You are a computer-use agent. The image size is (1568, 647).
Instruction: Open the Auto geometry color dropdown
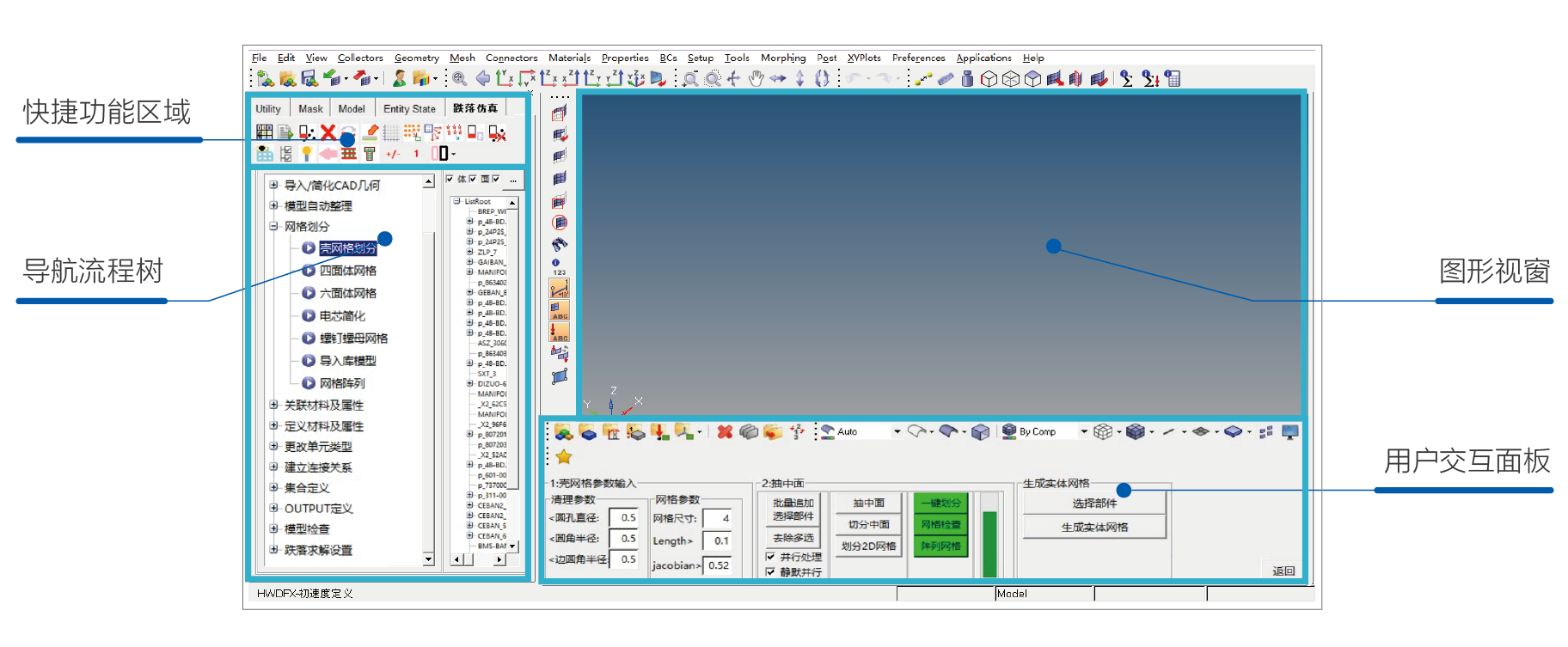[897, 432]
